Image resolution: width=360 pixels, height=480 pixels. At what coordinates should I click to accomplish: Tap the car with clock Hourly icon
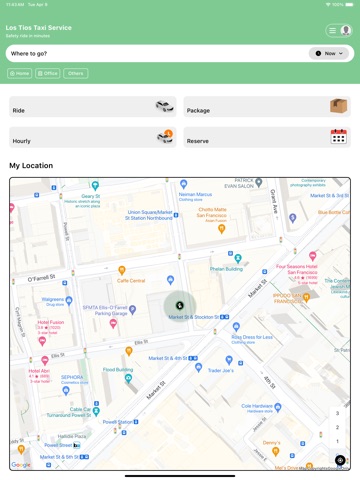[x=165, y=136]
